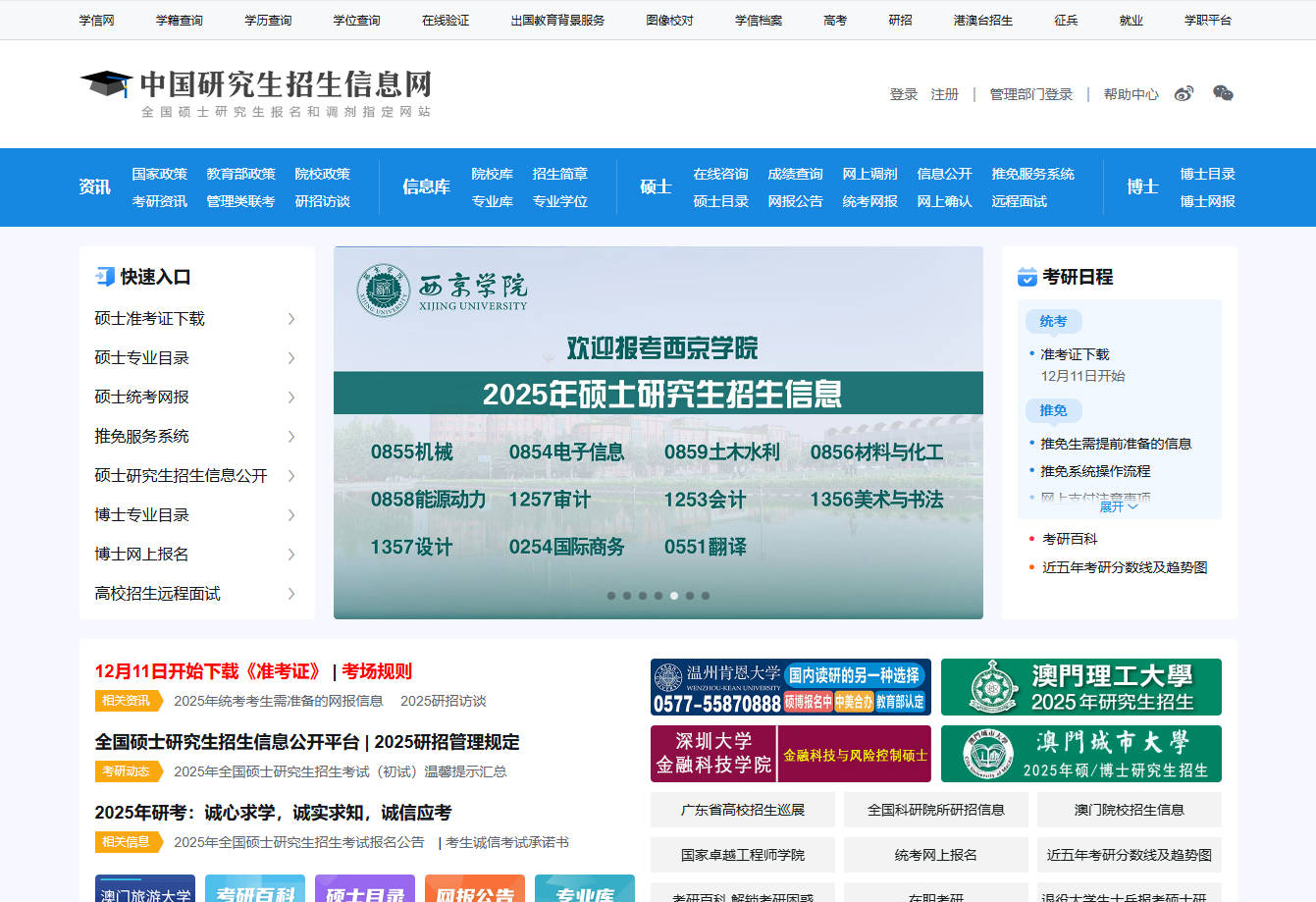Select the last carousel dot
1316x902 pixels.
point(706,596)
